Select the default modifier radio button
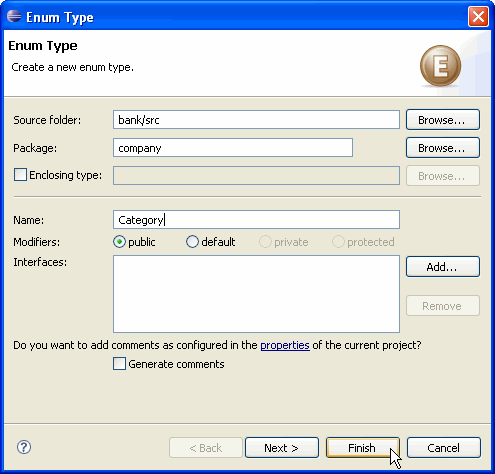Screen dimensions: 495x474 (192, 242)
